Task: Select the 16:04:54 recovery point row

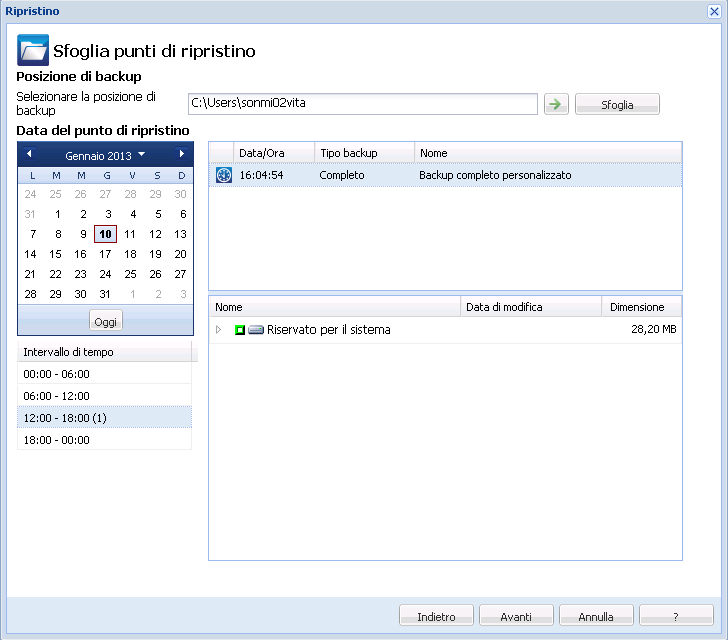Action: coord(445,175)
